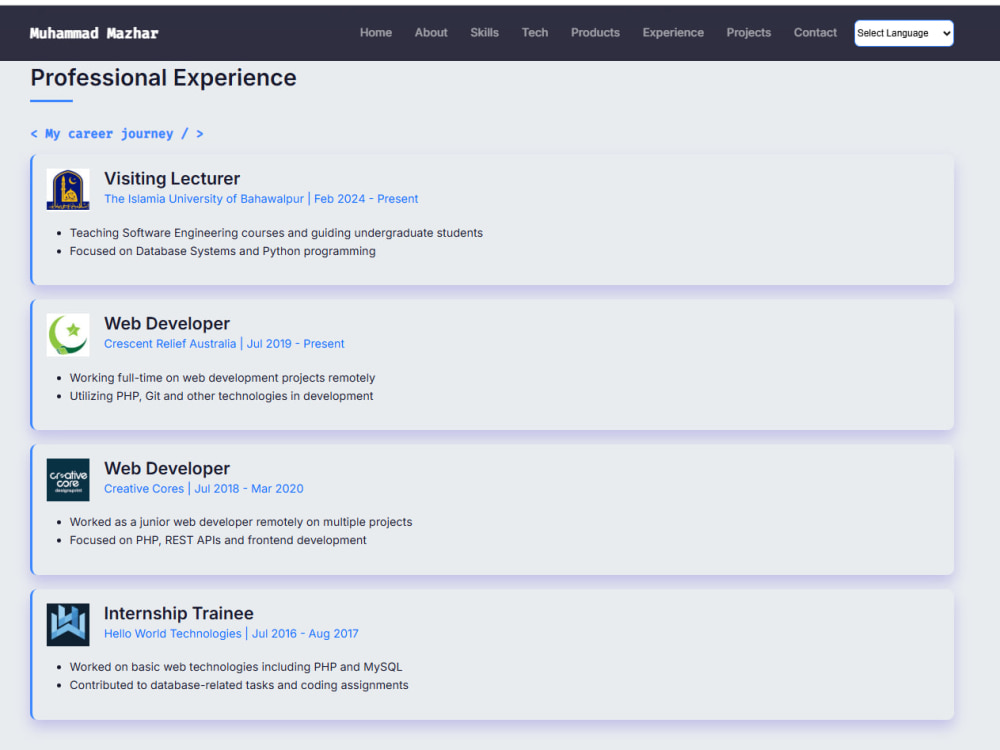Click 'Worked on basic web technologies' bullet

(236, 666)
